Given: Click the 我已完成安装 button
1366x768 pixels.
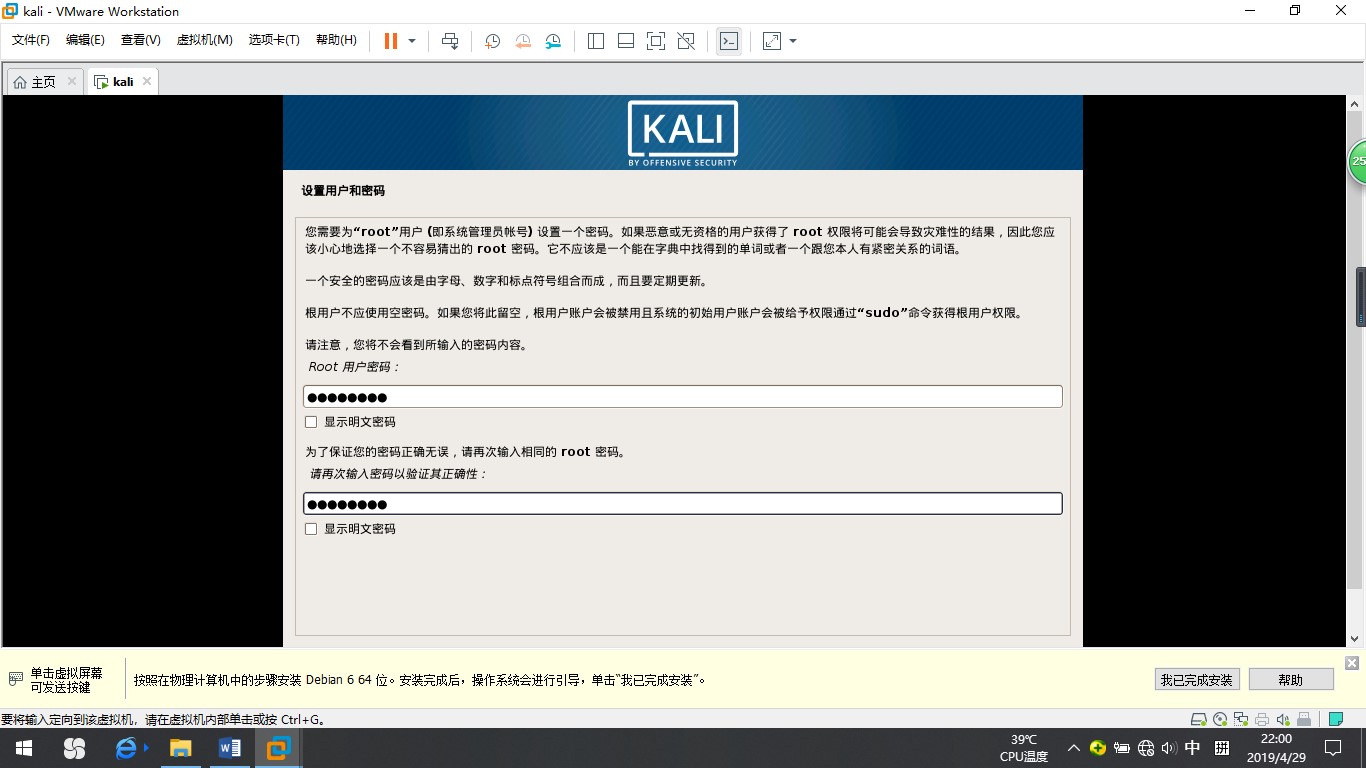Looking at the screenshot, I should (1197, 680).
